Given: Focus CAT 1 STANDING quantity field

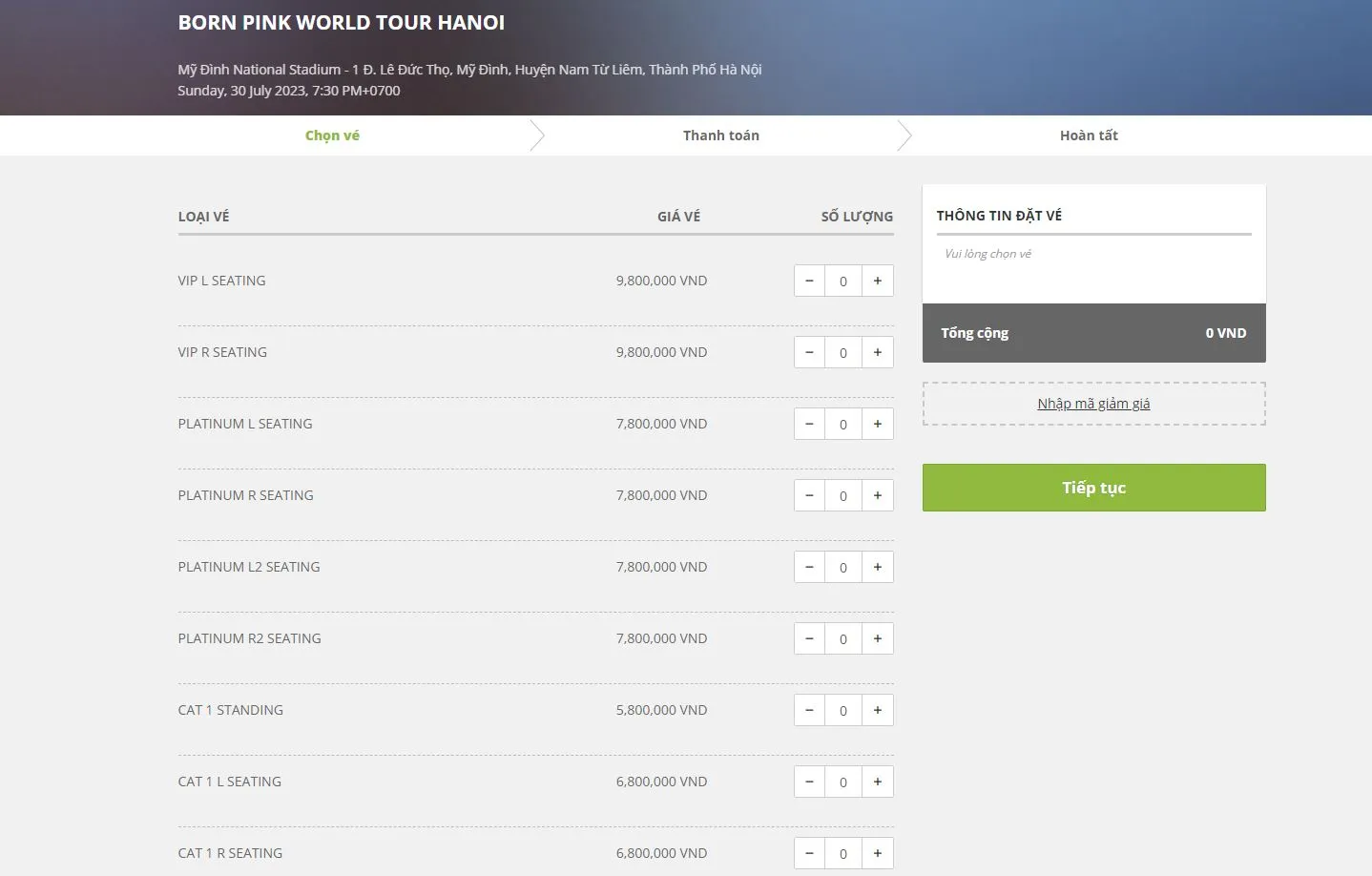Looking at the screenshot, I should pyautogui.click(x=843, y=710).
